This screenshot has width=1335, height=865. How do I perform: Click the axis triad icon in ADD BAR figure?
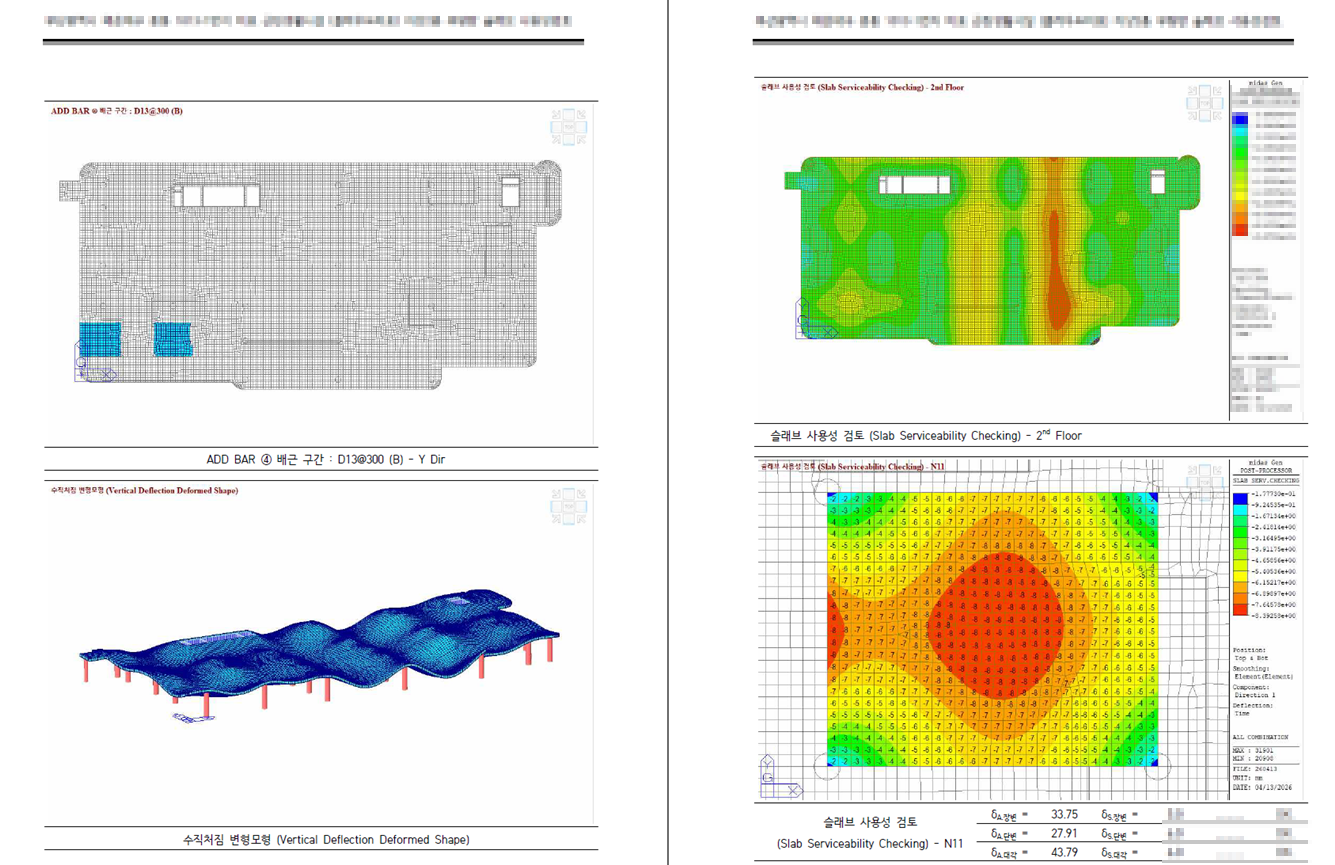coord(93,364)
